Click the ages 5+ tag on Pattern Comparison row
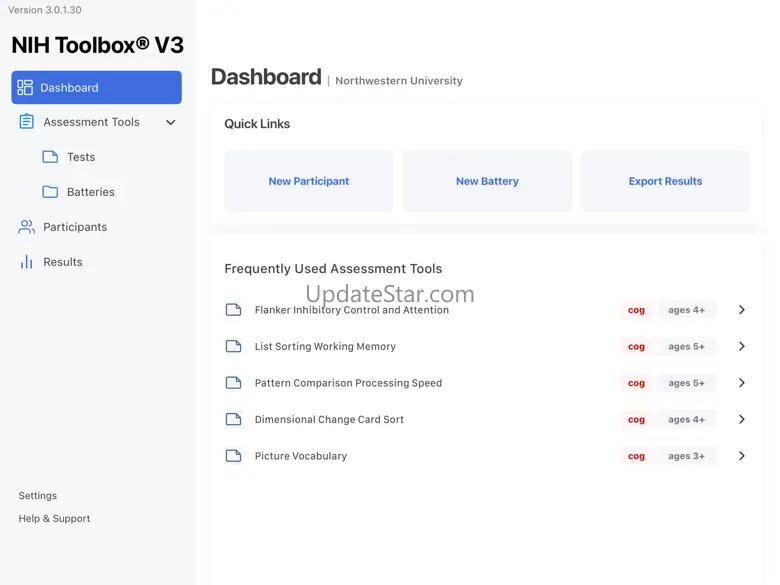 (687, 383)
